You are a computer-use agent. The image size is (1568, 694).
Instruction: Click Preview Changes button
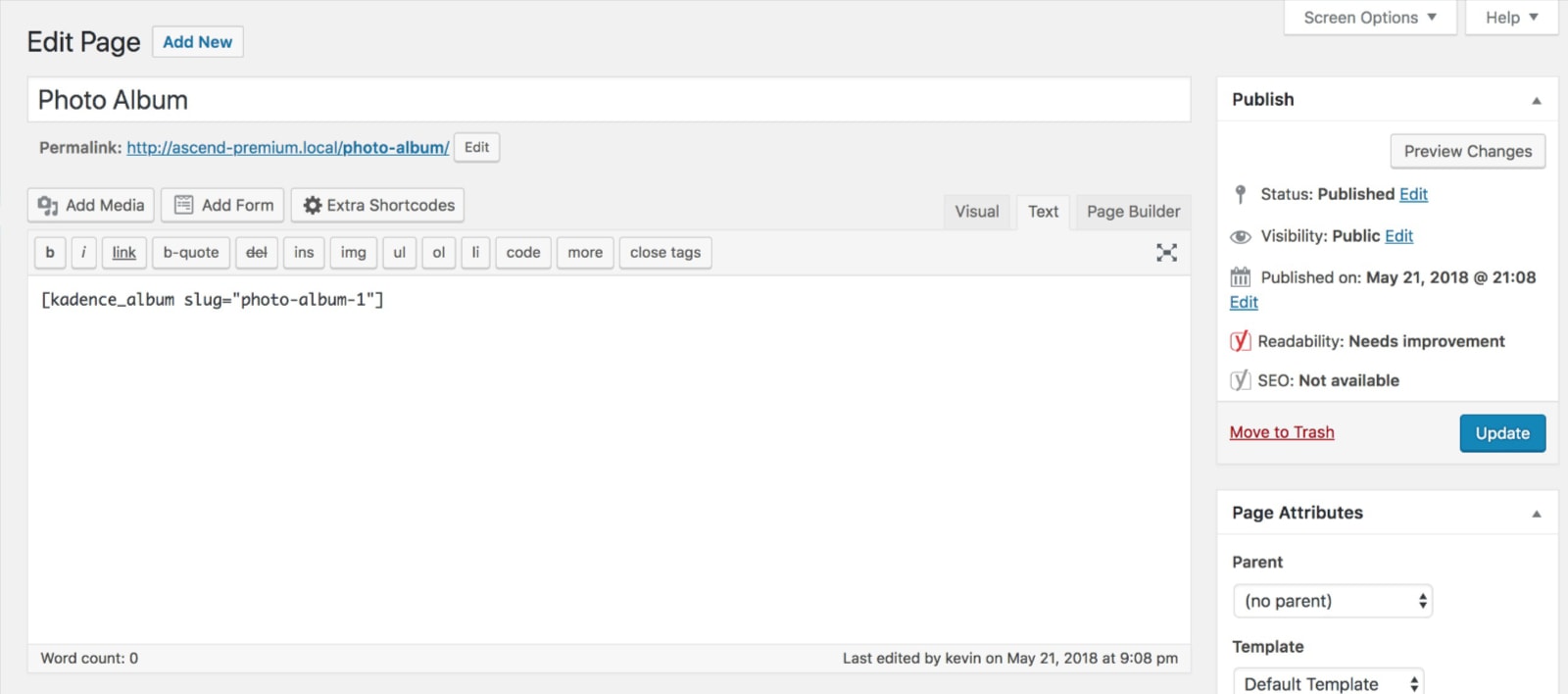pos(1468,151)
